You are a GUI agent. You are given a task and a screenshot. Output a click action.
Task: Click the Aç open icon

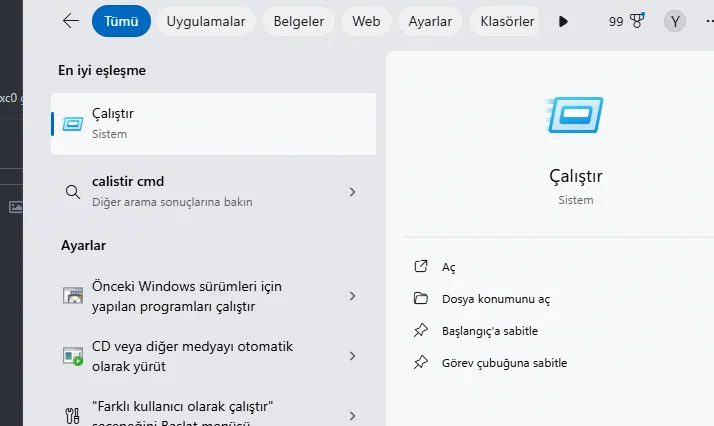[420, 267]
